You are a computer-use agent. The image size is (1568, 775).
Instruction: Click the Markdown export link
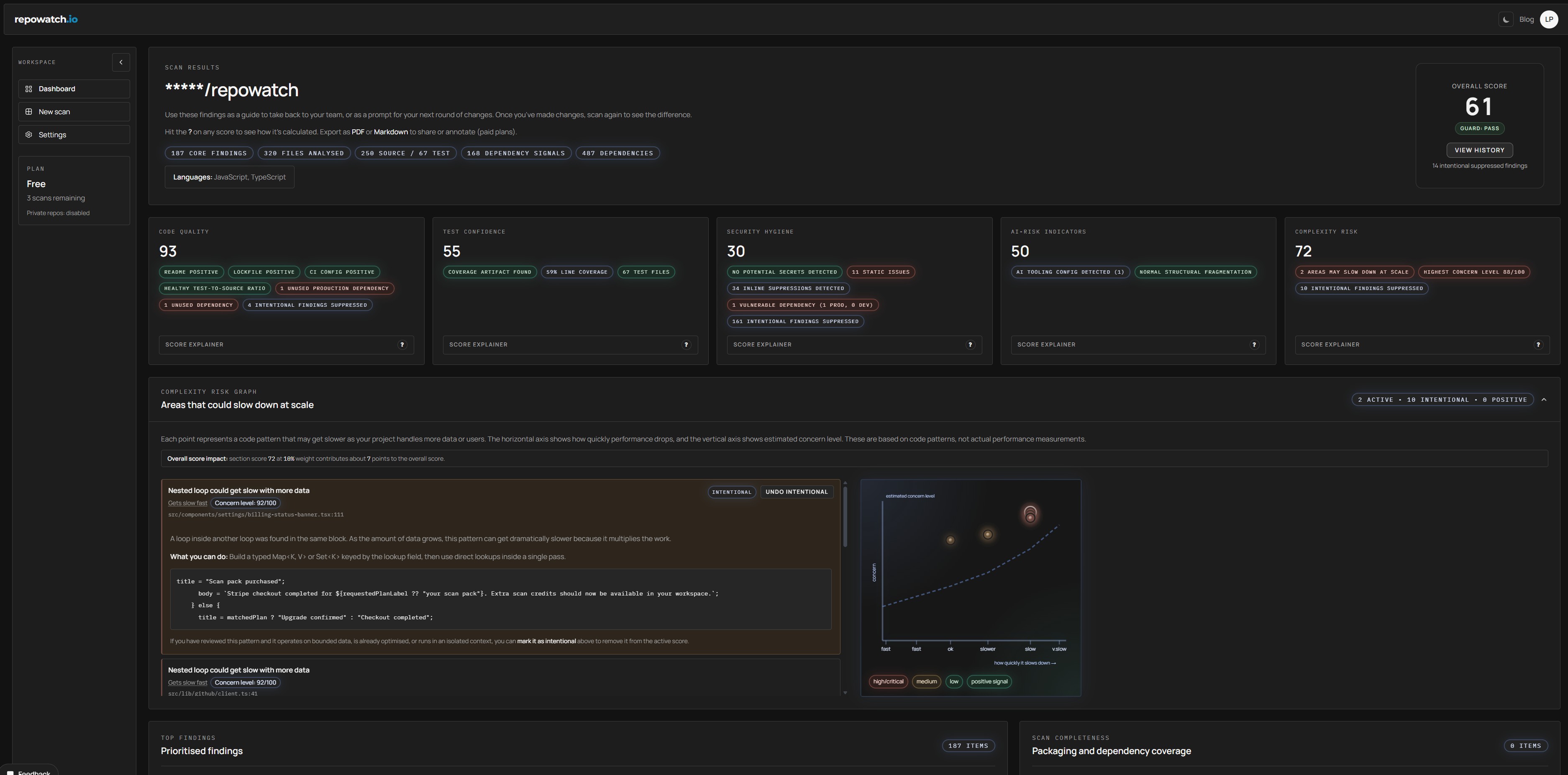pos(391,132)
